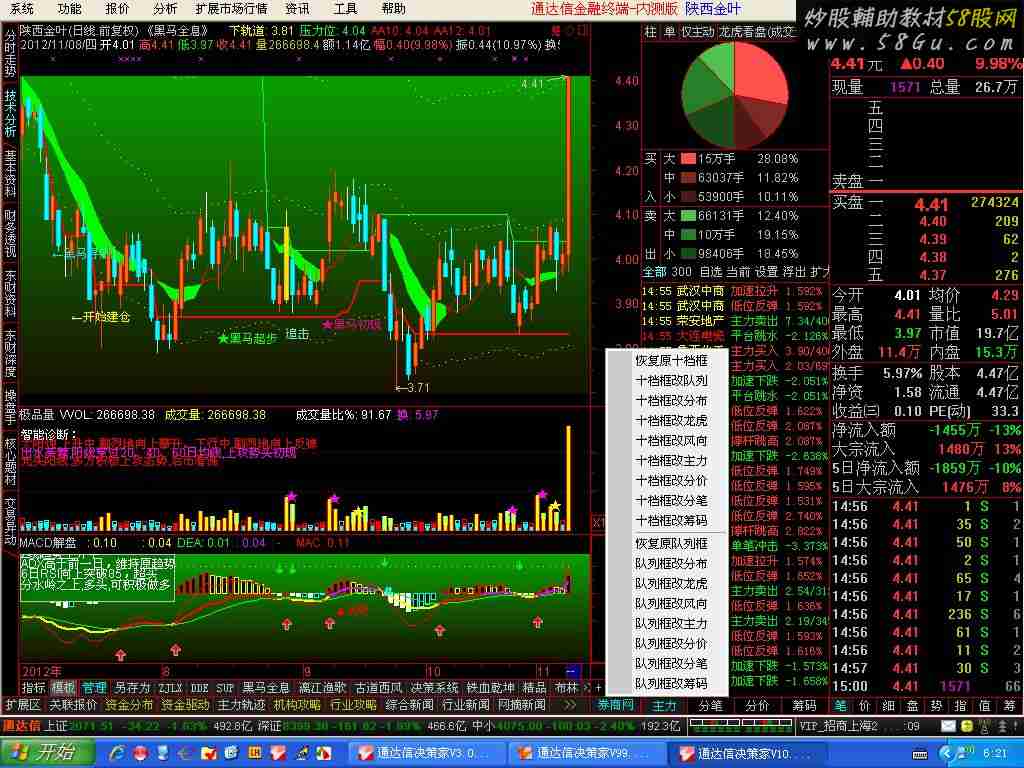Click the medium buy order swatch
Screen dimensions: 1024x768
pos(688,178)
